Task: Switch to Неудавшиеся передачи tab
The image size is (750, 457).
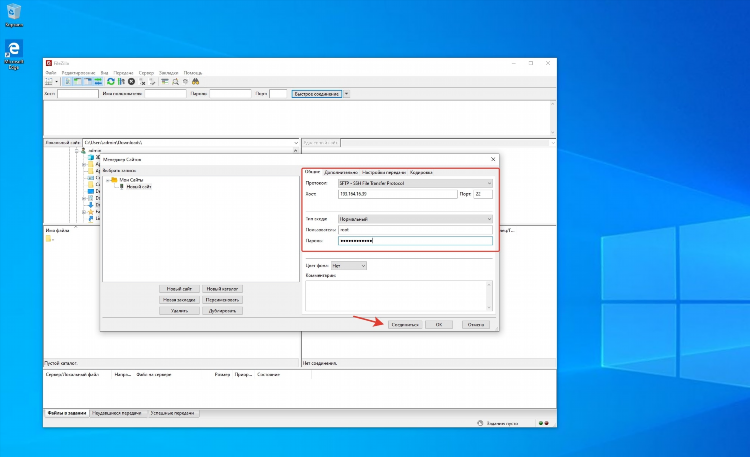Action: point(117,413)
